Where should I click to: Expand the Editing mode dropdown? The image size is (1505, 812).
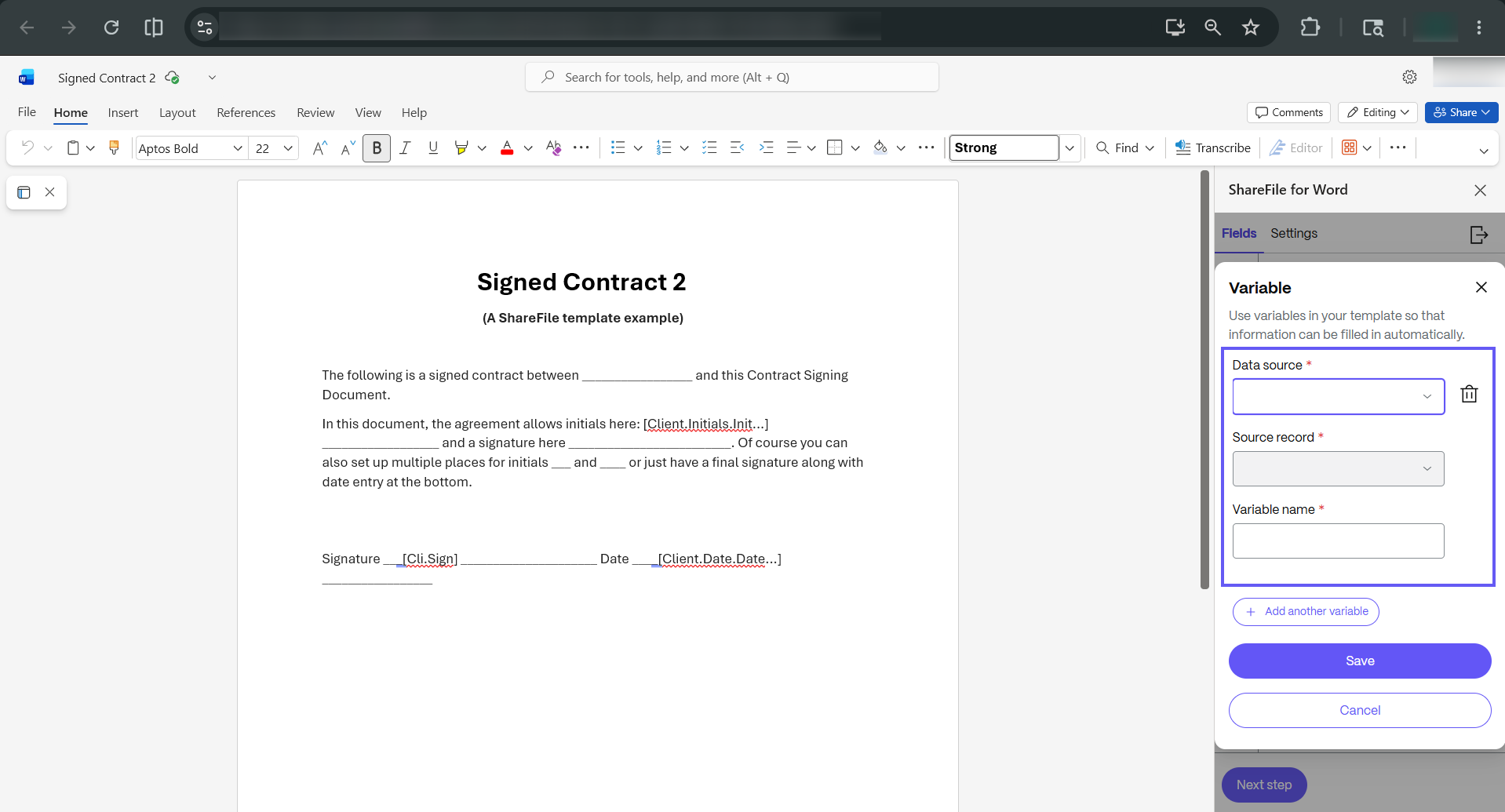pos(1378,112)
